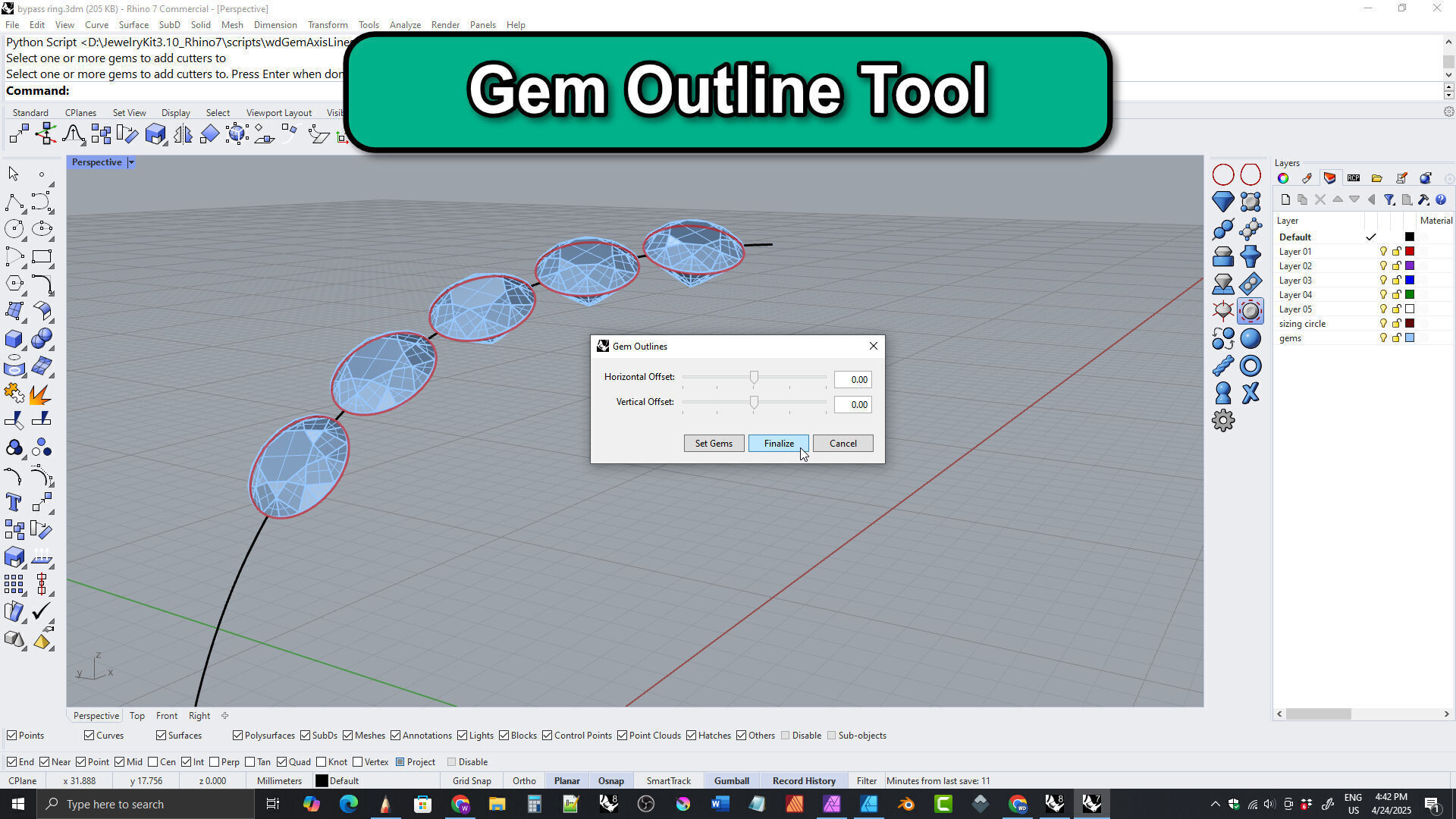
Task: Open the jewelry kit settings gear icon
Action: pos(1222,421)
